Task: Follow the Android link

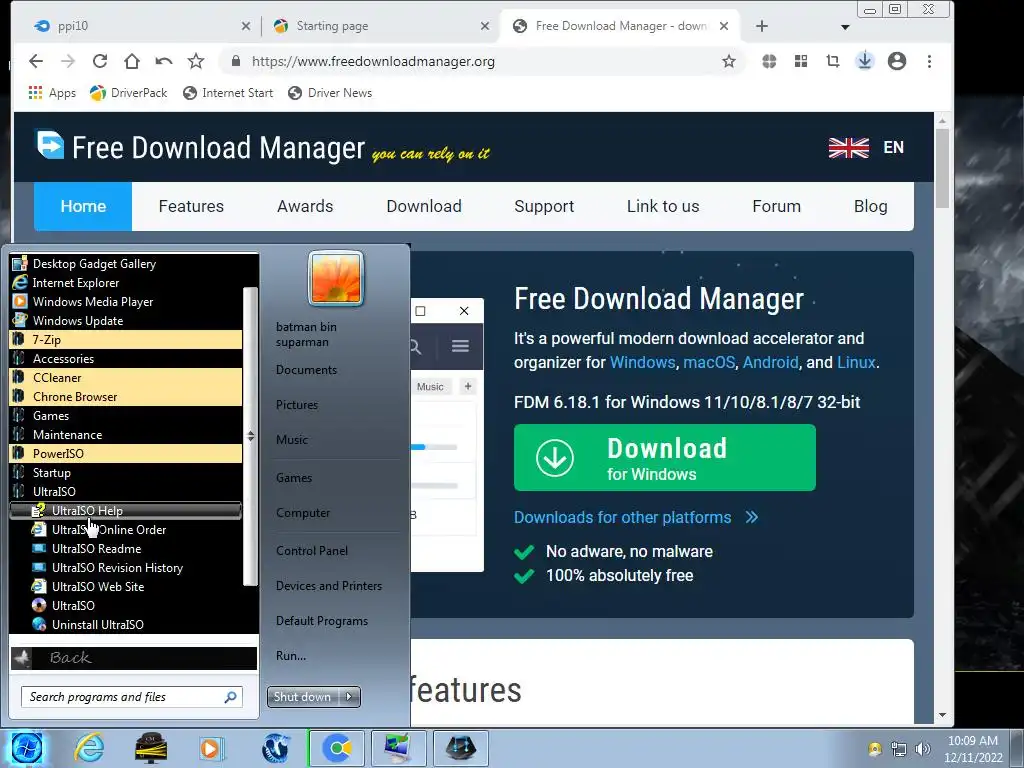Action: tap(771, 362)
